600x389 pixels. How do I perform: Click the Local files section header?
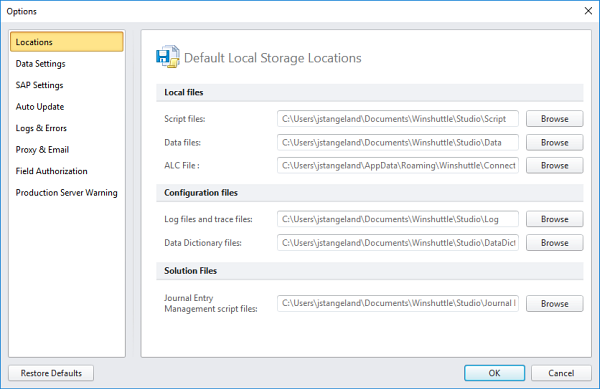tap(370, 92)
